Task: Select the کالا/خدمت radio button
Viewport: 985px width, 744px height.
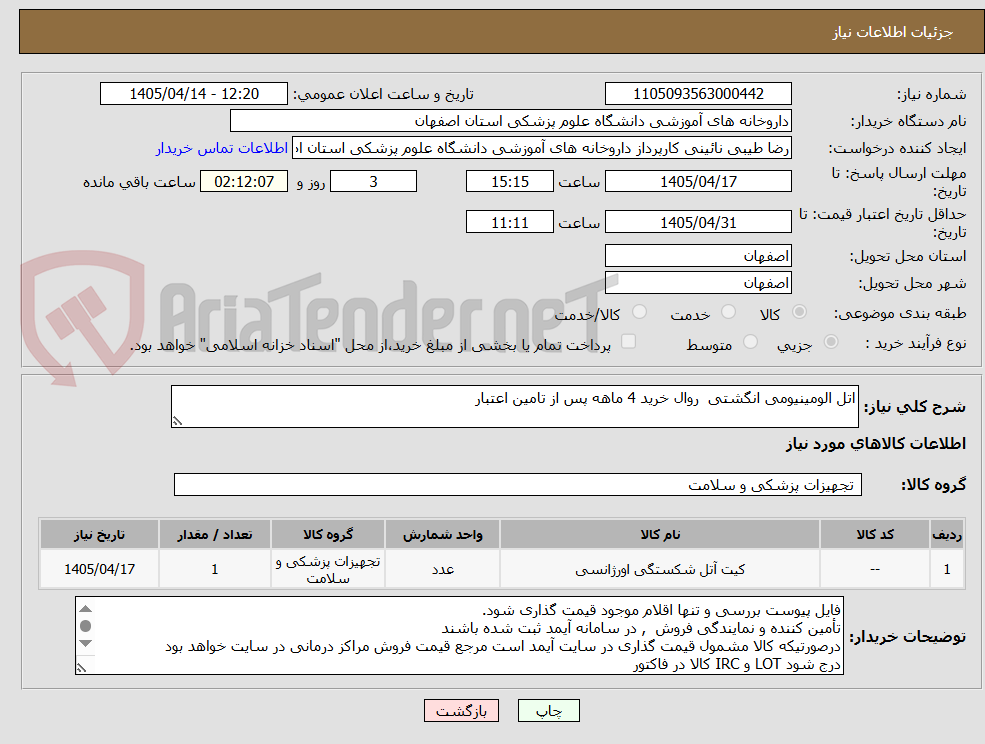Action: [x=639, y=312]
